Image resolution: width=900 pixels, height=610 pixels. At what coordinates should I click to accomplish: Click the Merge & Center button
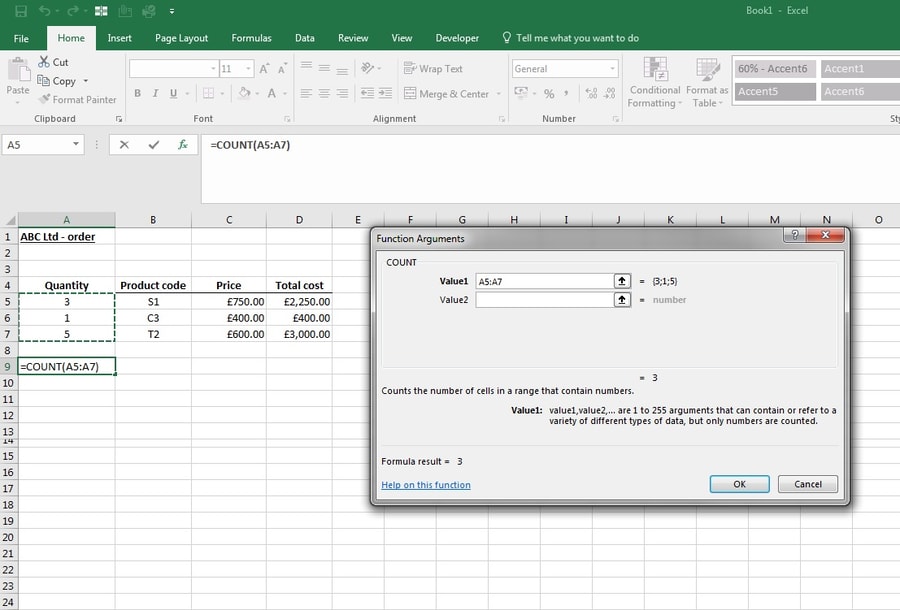[x=447, y=94]
